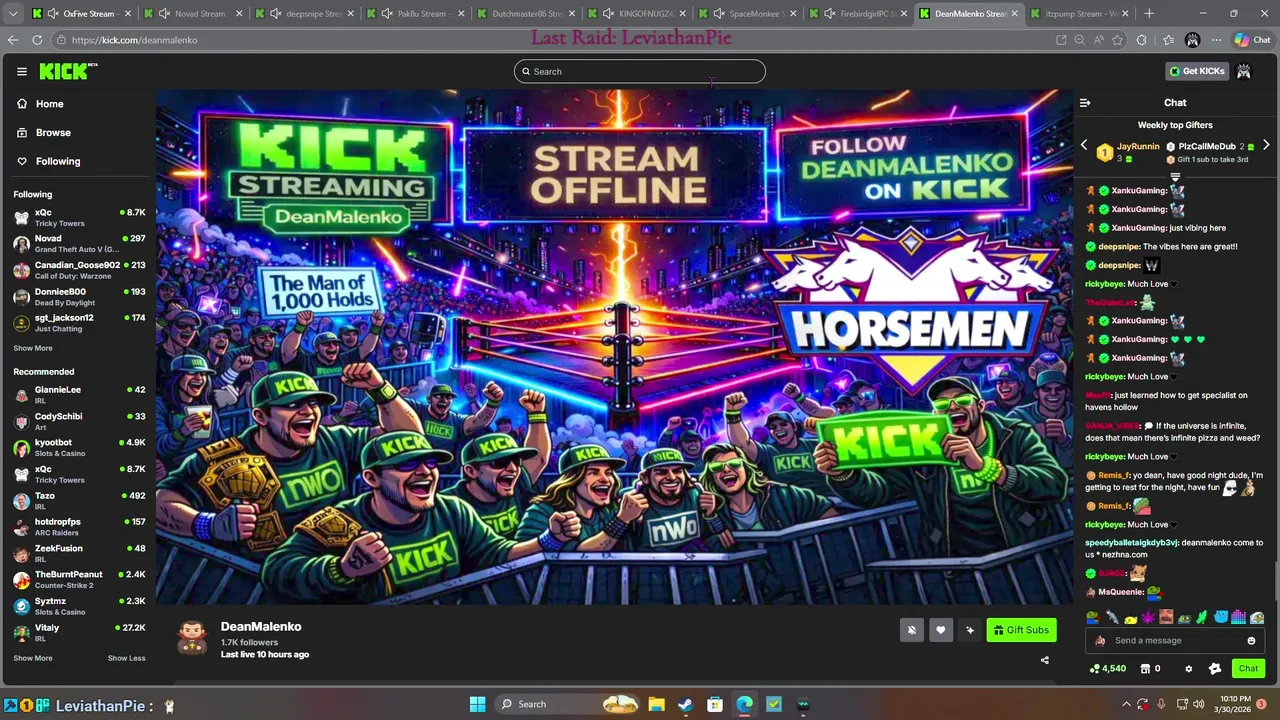
Task: Click the Kick search field
Action: pos(640,71)
